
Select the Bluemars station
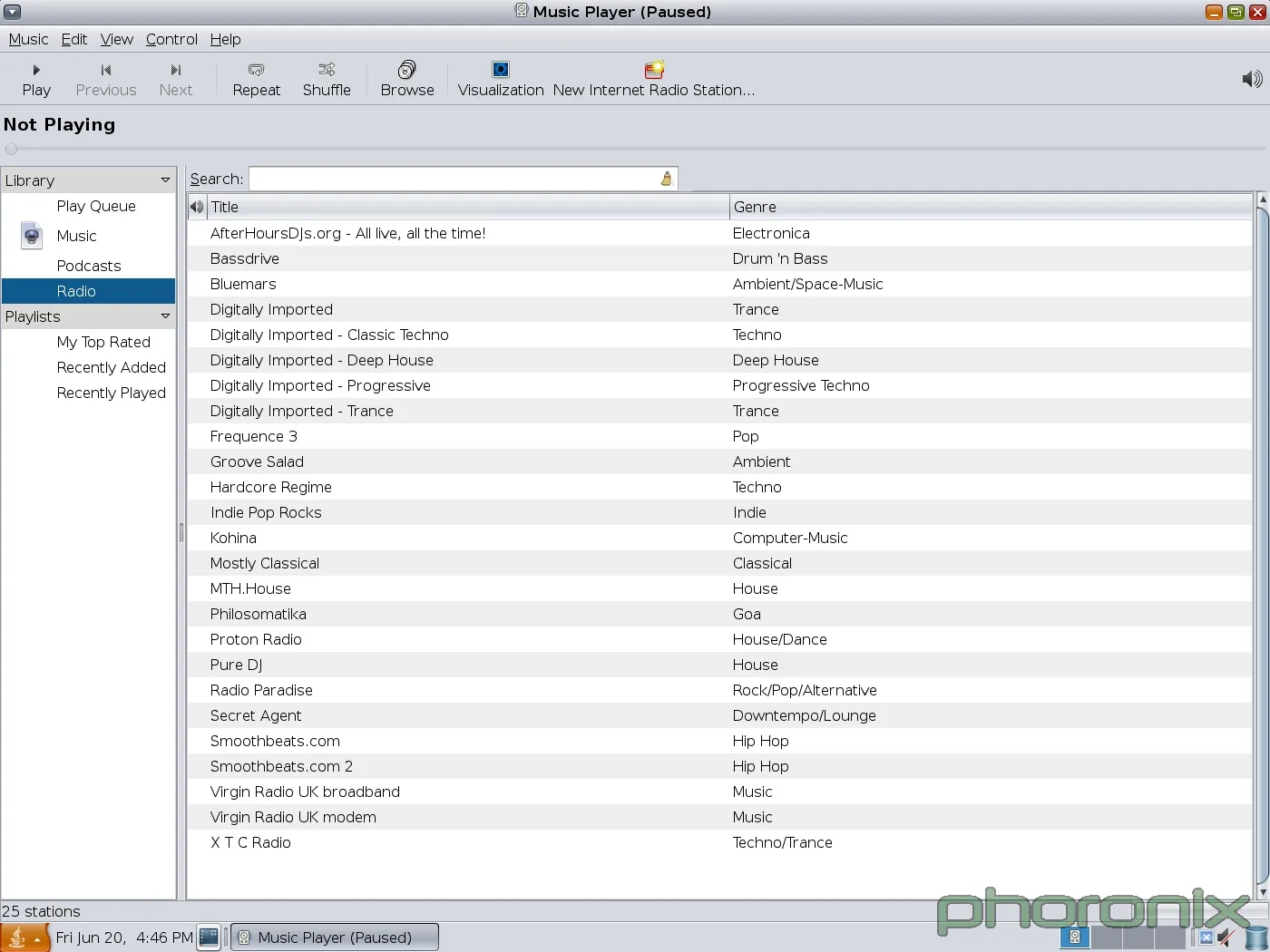coord(719,284)
